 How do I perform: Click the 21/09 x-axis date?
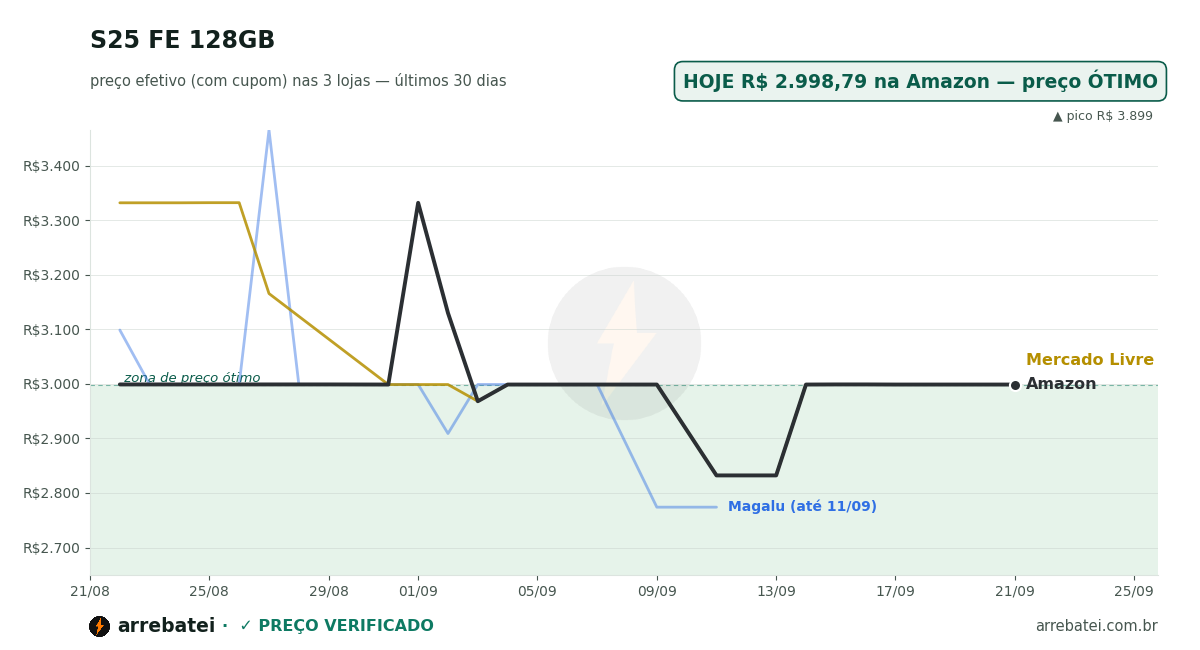click(x=1015, y=591)
